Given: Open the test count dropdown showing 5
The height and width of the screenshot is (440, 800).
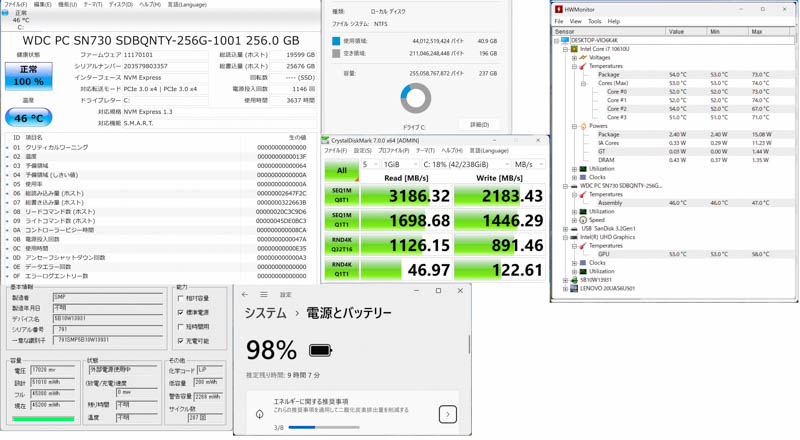Looking at the screenshot, I should [370, 164].
